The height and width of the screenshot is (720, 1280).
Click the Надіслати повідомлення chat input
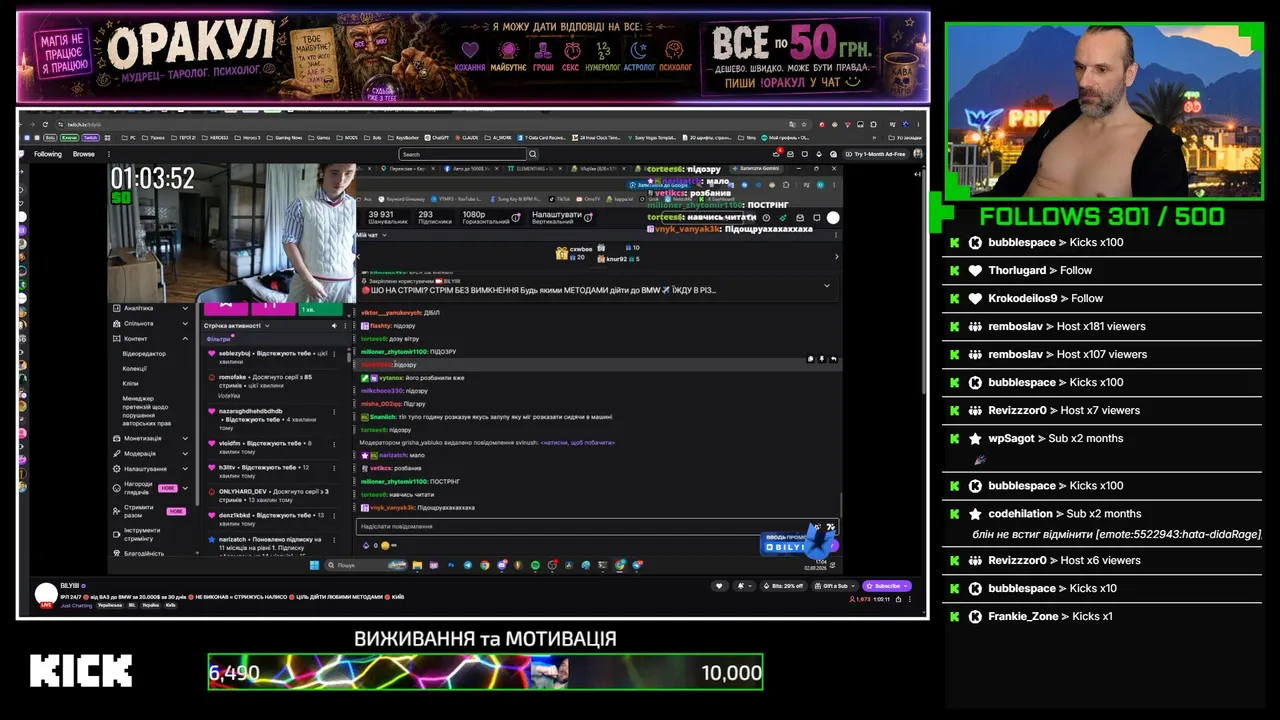[x=597, y=526]
